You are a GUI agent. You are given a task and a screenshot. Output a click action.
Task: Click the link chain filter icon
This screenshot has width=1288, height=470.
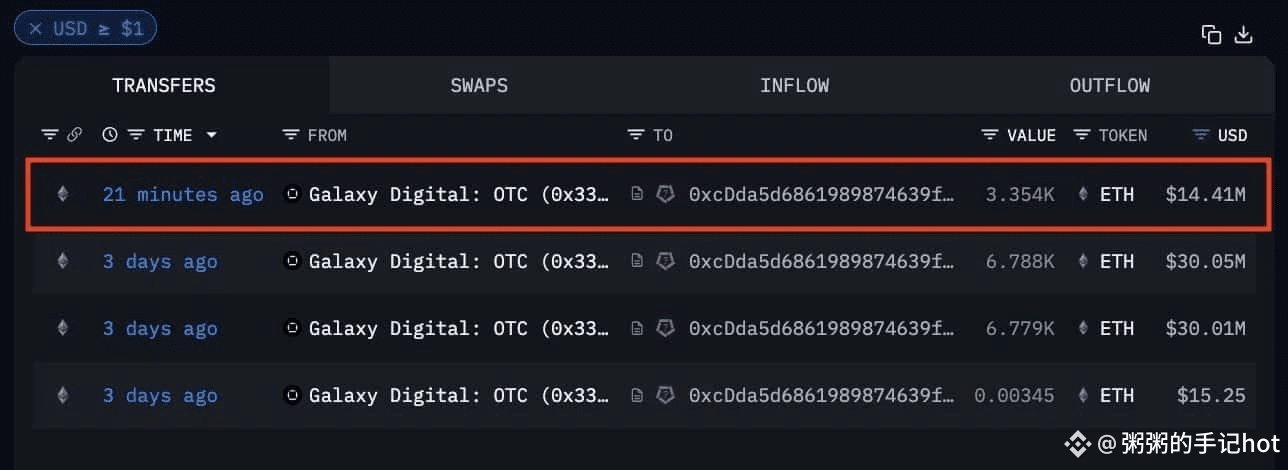click(74, 135)
